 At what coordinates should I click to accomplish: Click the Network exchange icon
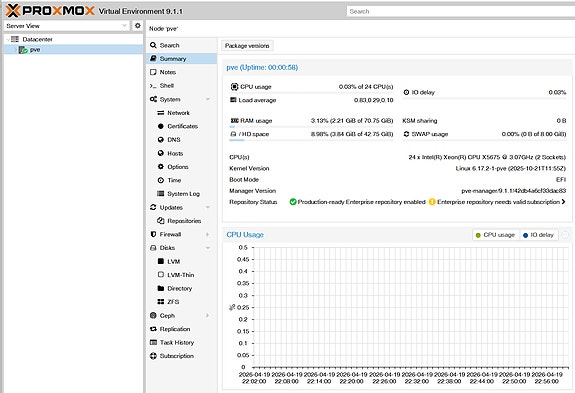pyautogui.click(x=161, y=113)
